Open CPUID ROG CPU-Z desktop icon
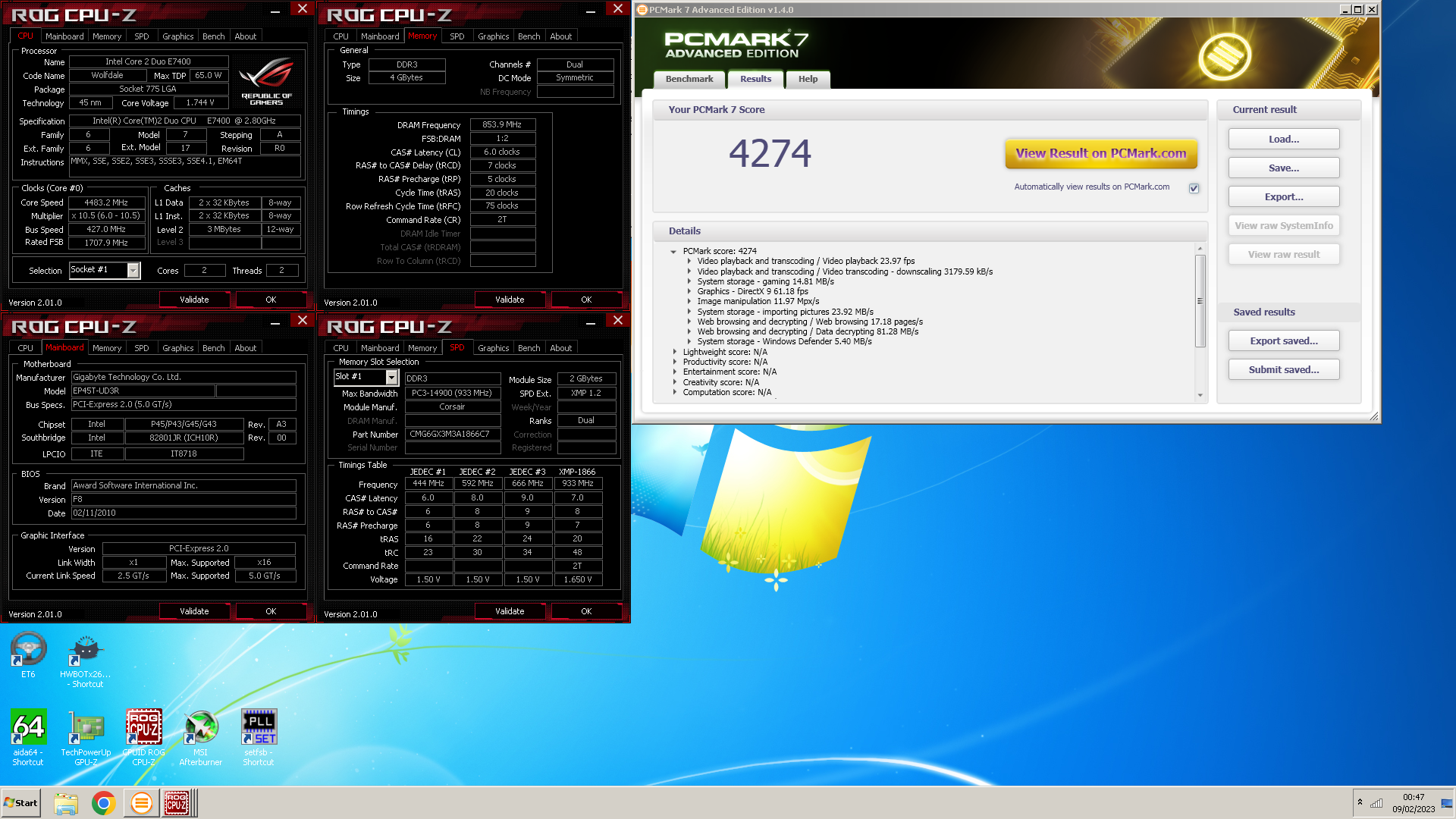This screenshot has height=819, width=1456. click(x=143, y=736)
